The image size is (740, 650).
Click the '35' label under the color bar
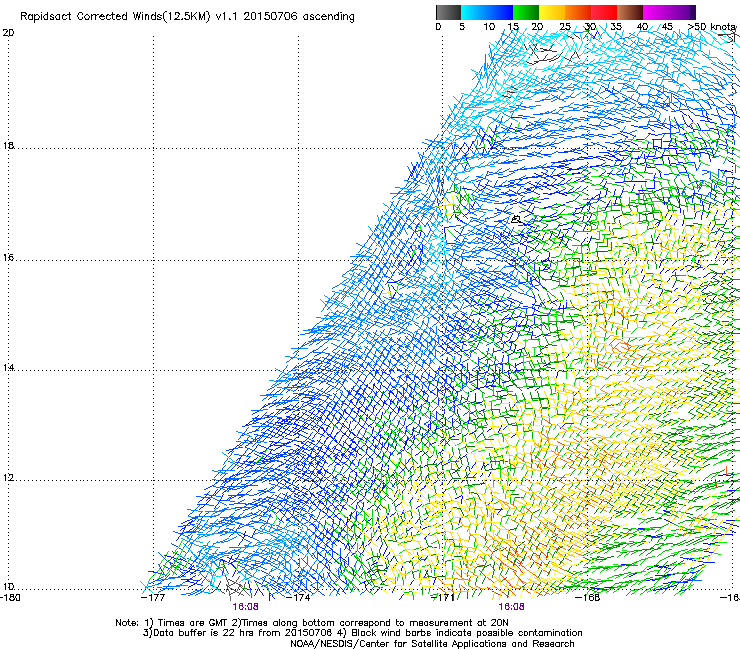(x=616, y=27)
